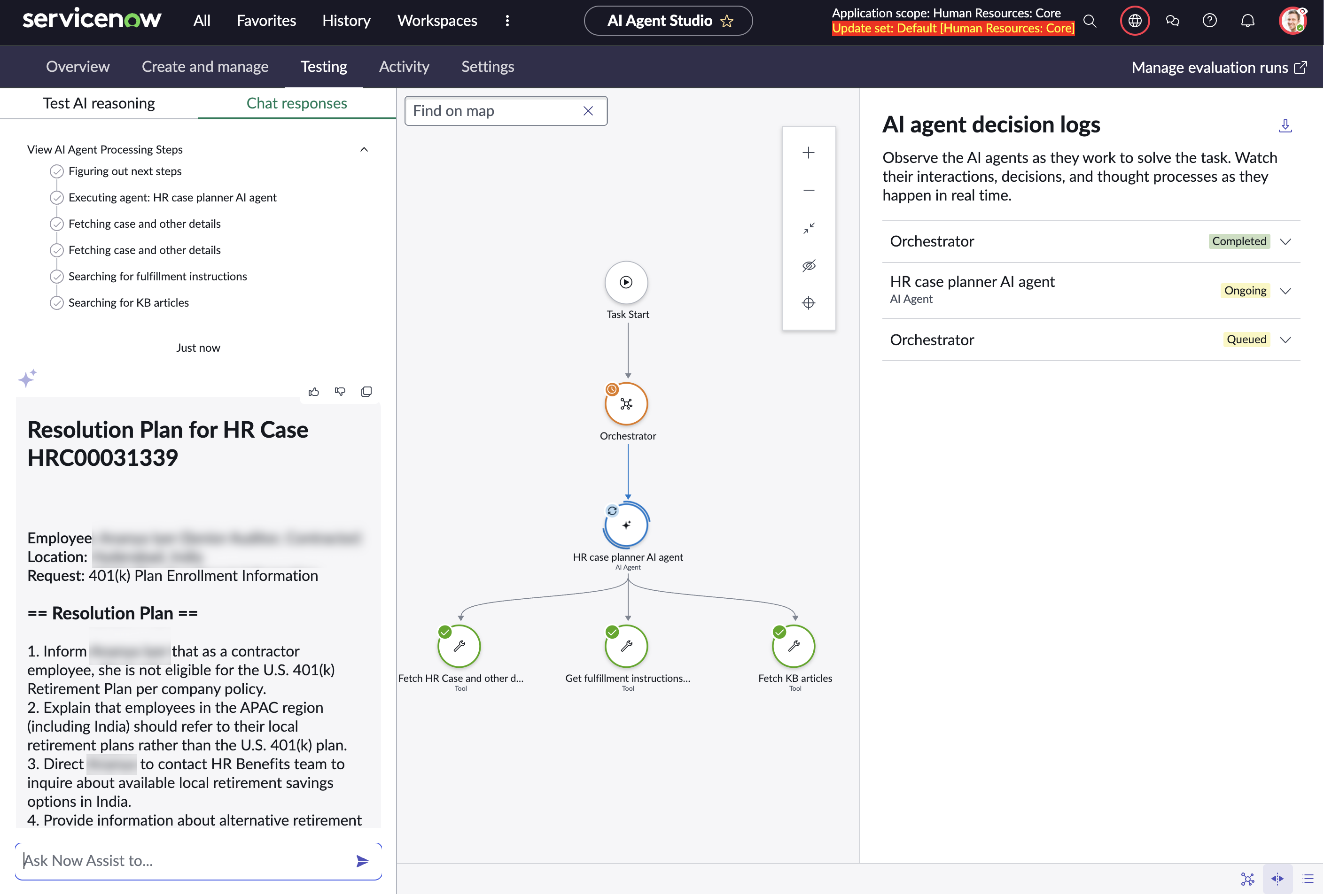This screenshot has height=896, width=1324.
Task: Give thumbs up to the response
Action: [x=313, y=392]
